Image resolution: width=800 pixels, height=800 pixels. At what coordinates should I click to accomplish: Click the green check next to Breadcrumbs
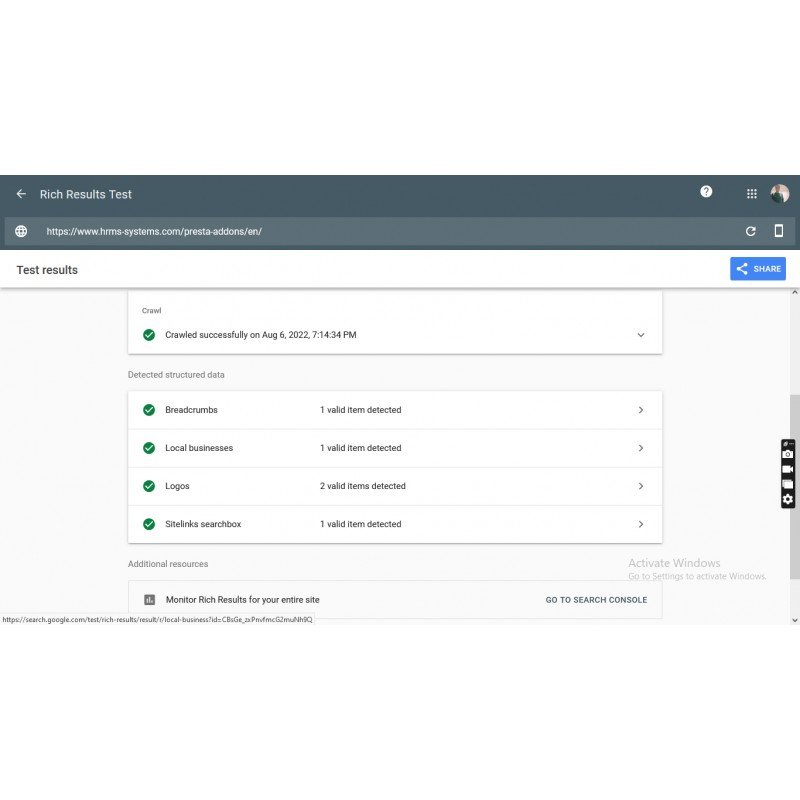point(149,410)
